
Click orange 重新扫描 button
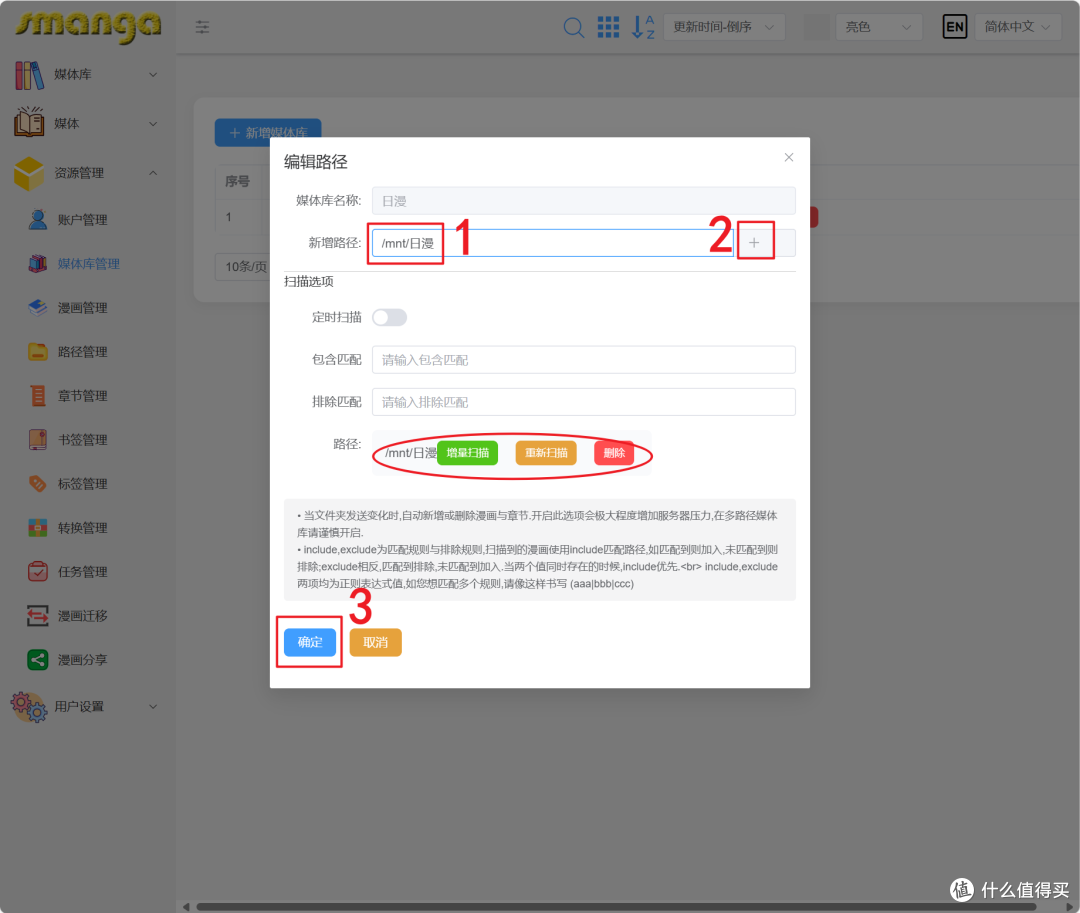pyautogui.click(x=546, y=452)
